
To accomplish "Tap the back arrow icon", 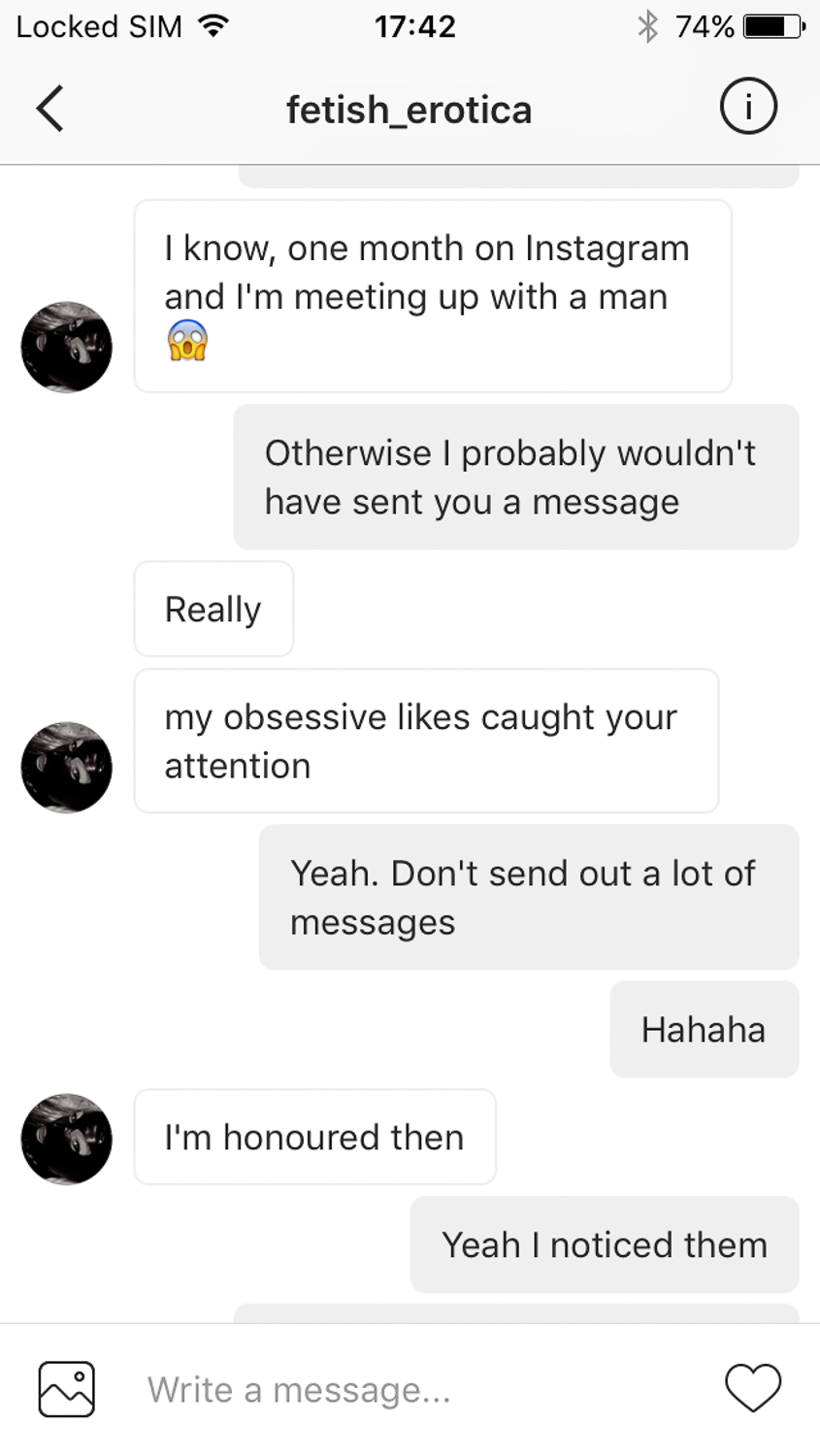I will tap(49, 108).
